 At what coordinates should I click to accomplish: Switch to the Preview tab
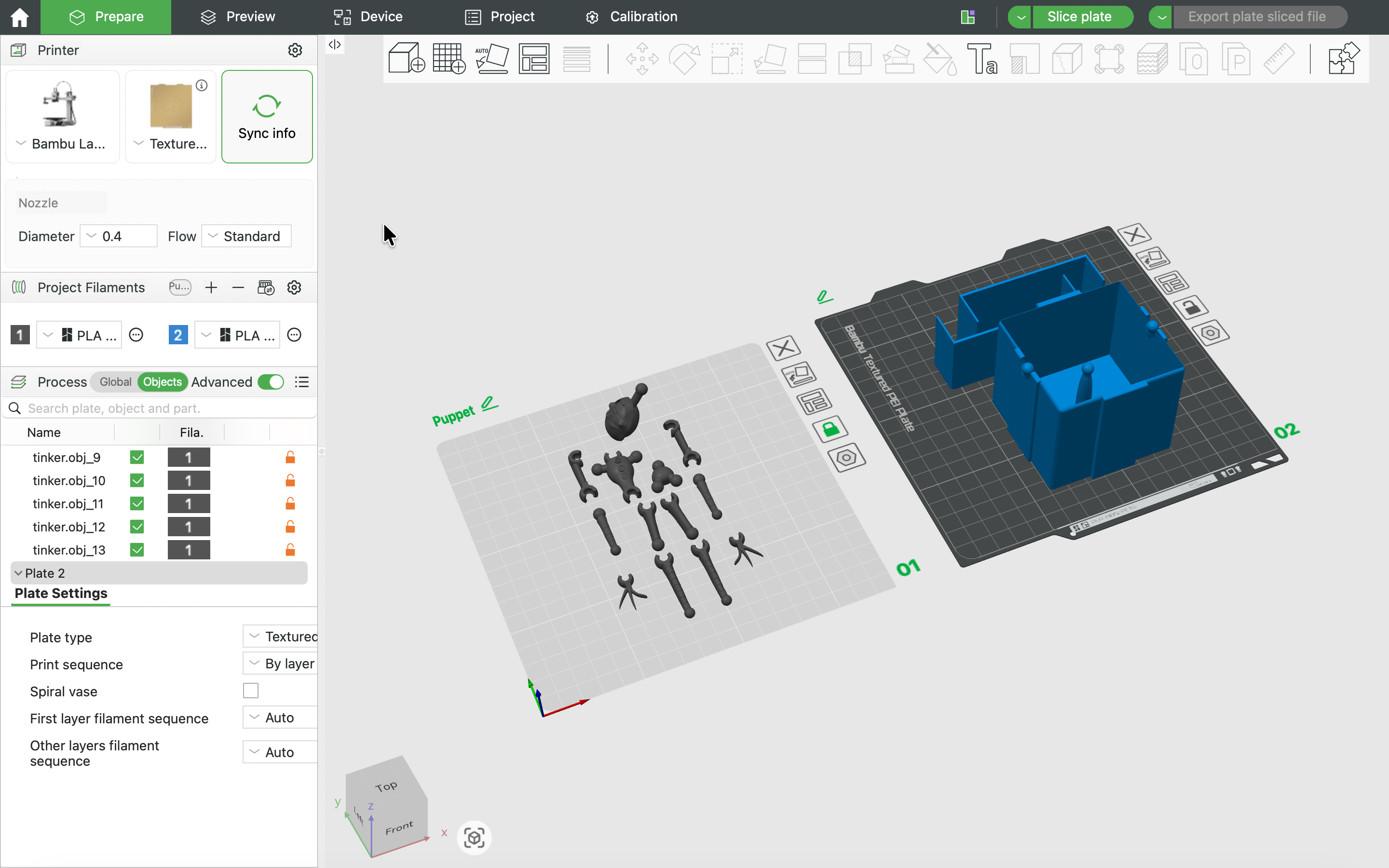[238, 17]
